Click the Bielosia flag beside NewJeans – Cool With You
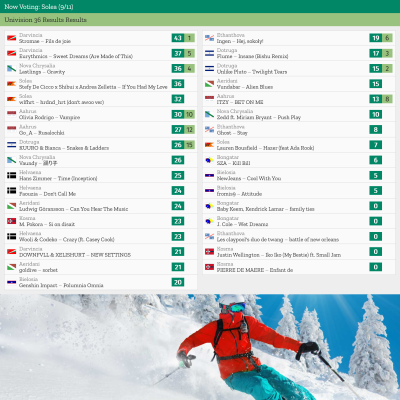The width and height of the screenshot is (400, 400). coord(209,175)
